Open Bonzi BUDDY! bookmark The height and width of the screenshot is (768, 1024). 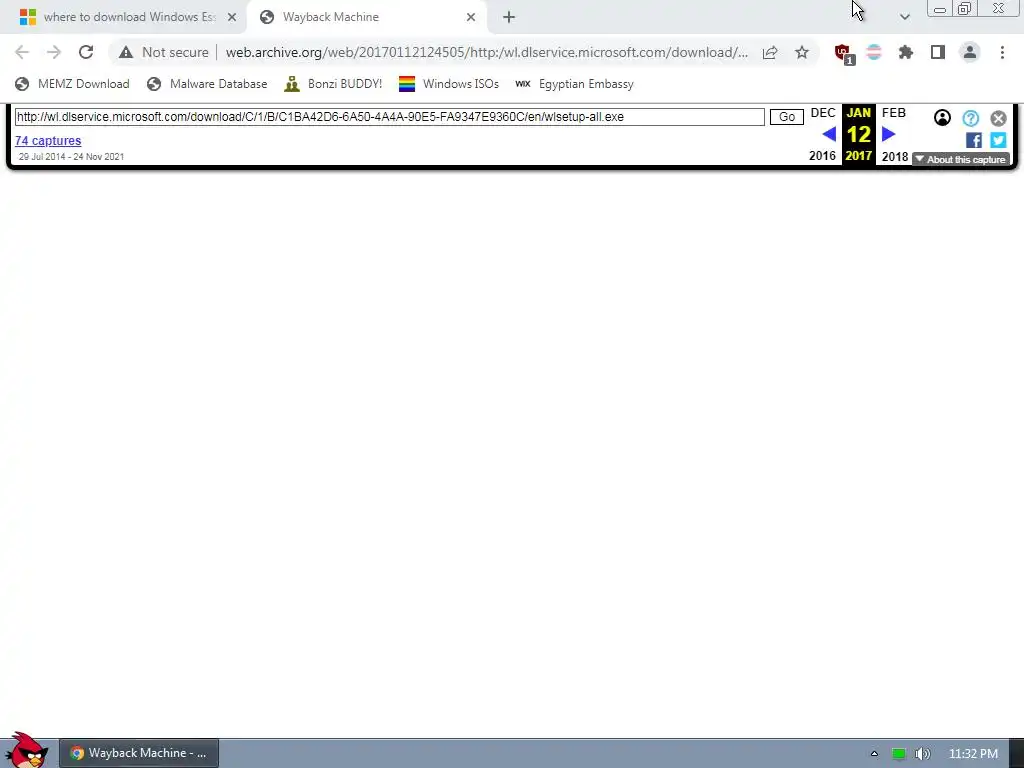[x=333, y=84]
